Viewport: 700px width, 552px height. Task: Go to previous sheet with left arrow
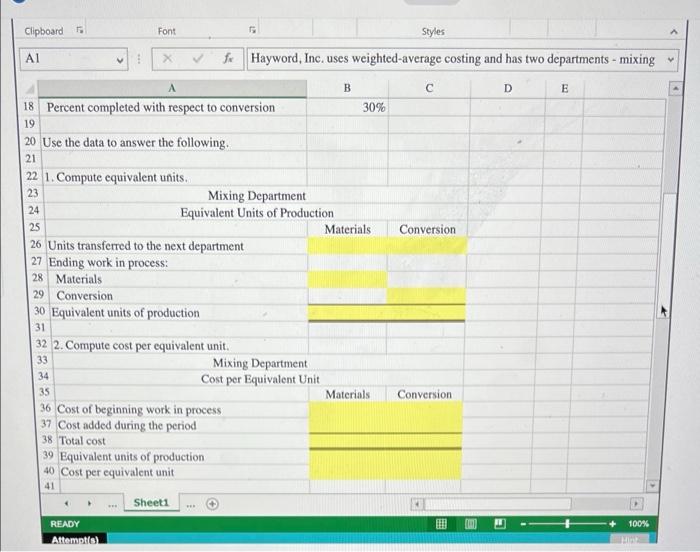pos(66,503)
